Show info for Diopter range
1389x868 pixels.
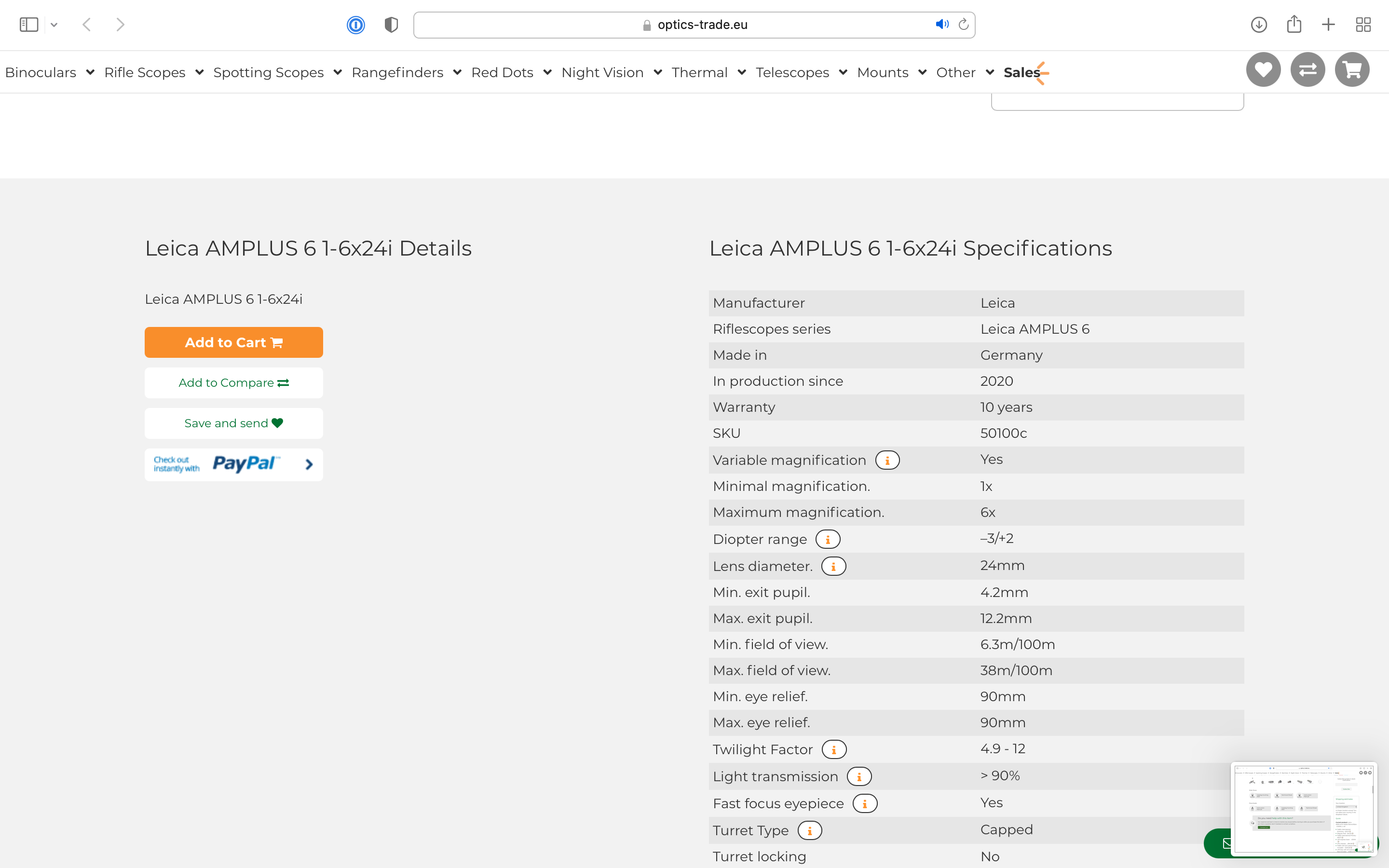coord(828,540)
